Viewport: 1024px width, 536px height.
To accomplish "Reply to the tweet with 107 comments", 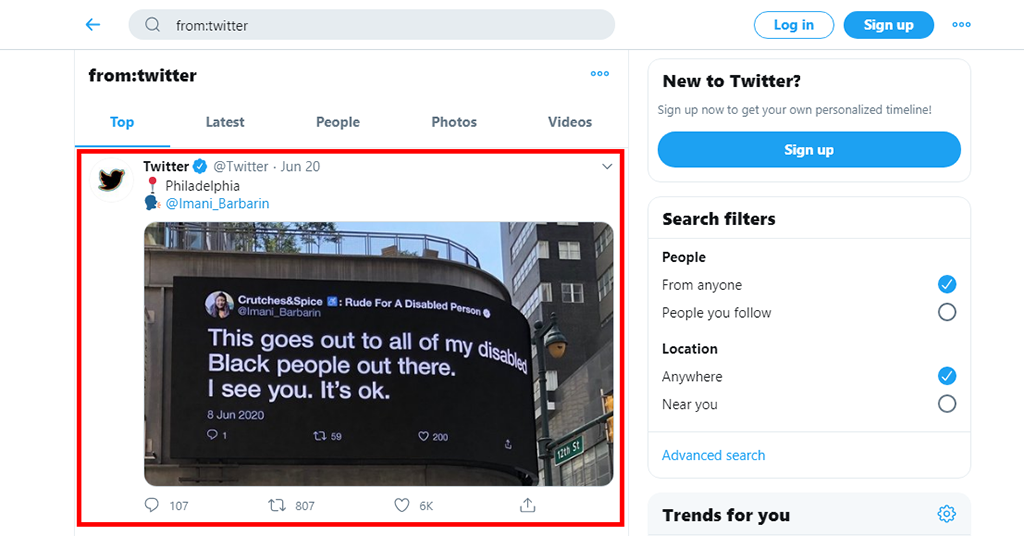I will point(152,505).
